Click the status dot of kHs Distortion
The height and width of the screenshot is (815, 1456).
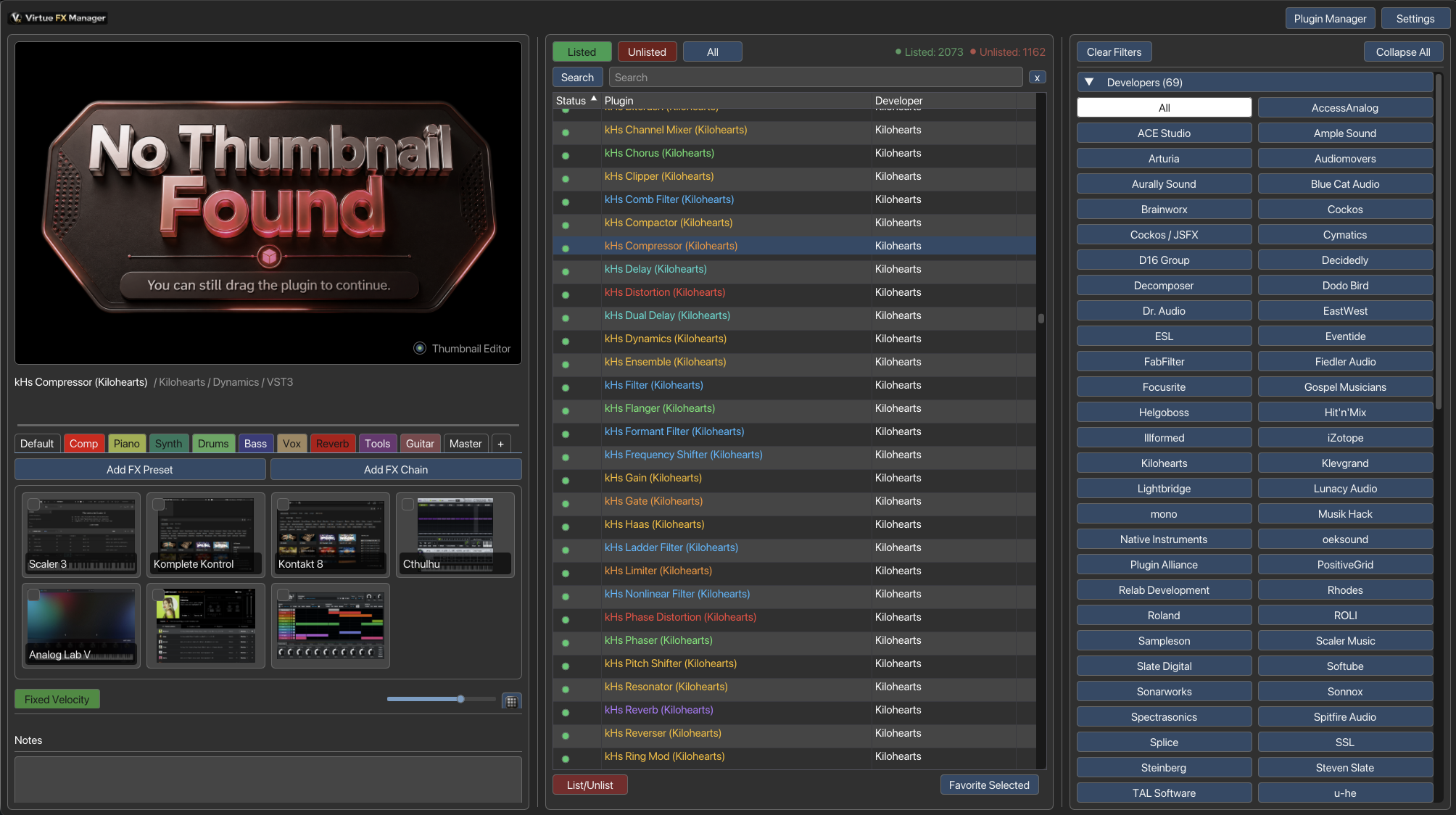click(566, 294)
